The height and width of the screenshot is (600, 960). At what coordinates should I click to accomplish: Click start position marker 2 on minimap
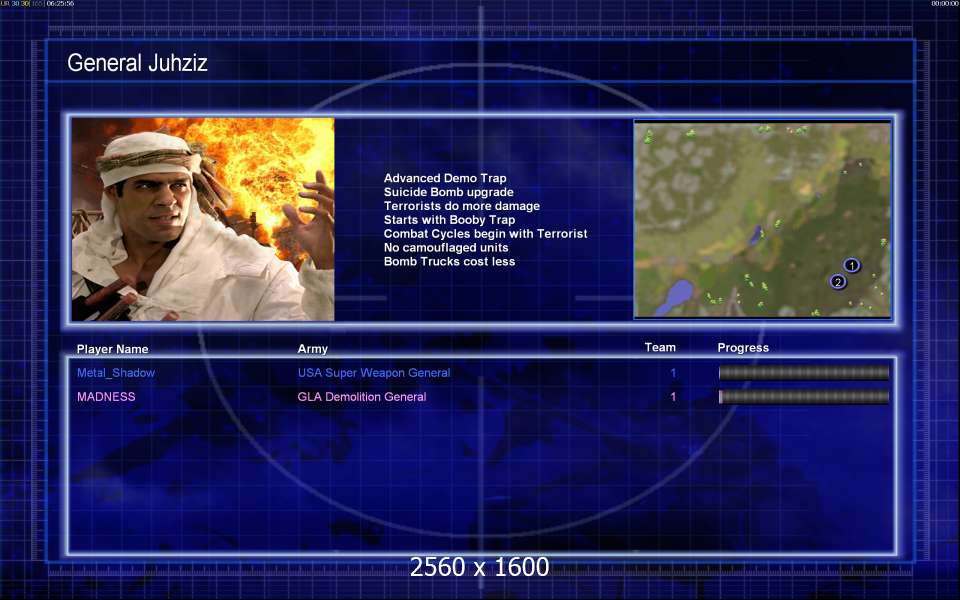click(x=837, y=282)
